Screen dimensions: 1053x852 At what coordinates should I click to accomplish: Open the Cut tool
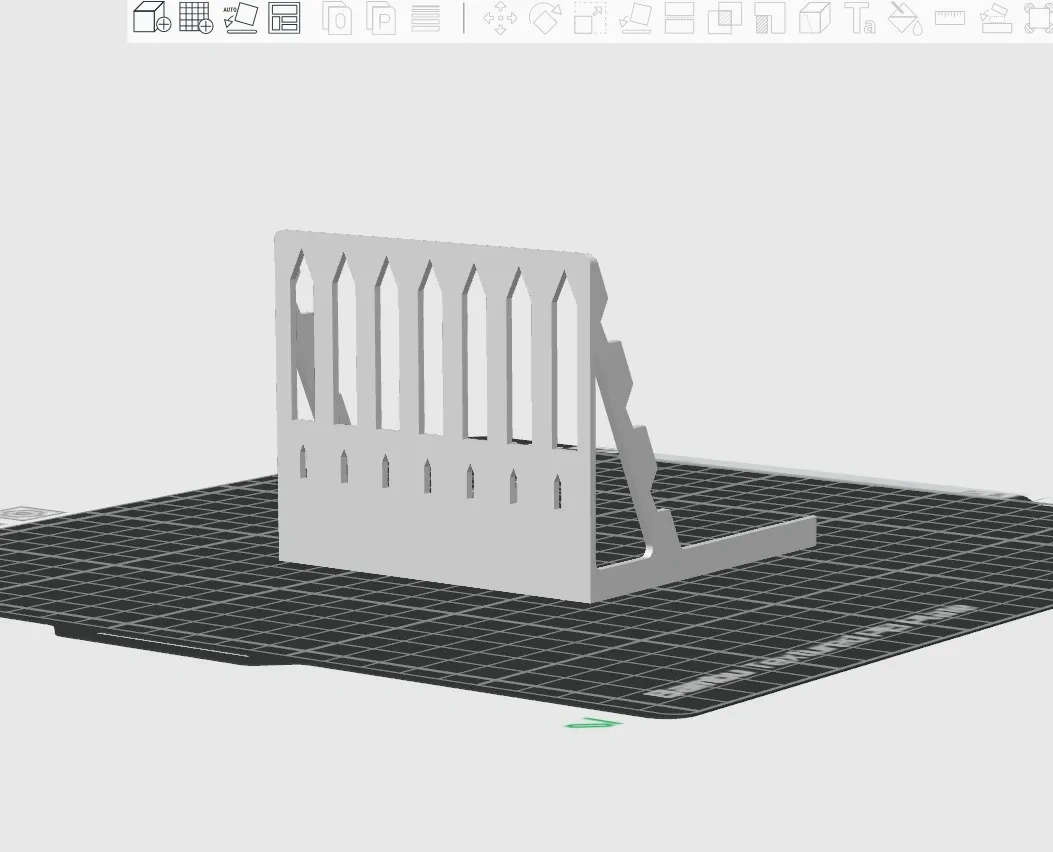click(679, 18)
